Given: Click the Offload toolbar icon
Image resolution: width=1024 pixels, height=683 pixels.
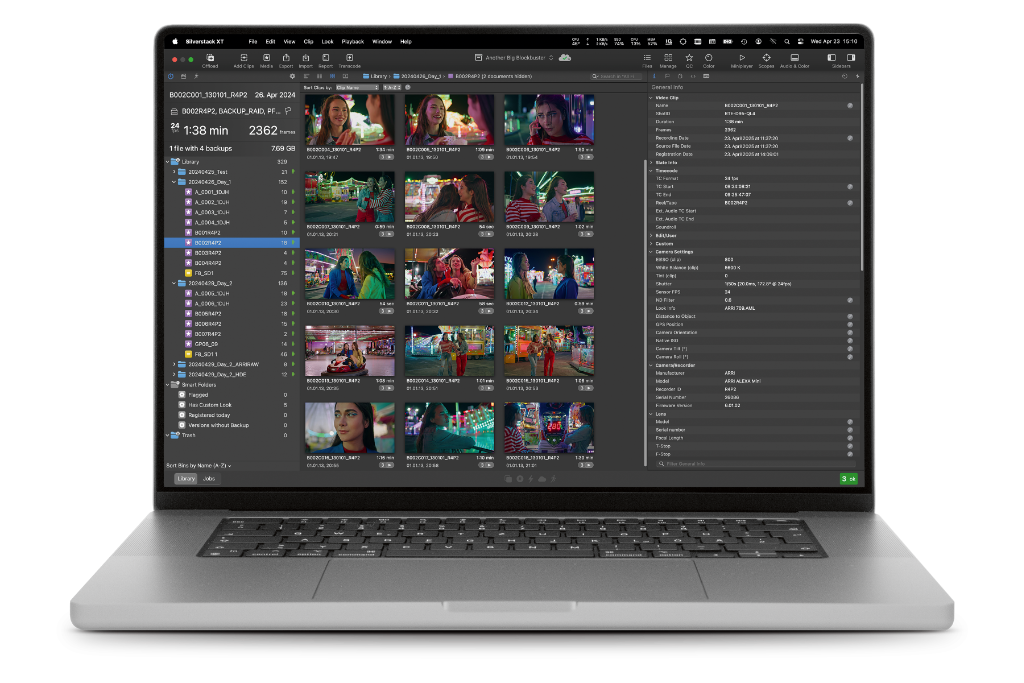Looking at the screenshot, I should click(x=210, y=60).
